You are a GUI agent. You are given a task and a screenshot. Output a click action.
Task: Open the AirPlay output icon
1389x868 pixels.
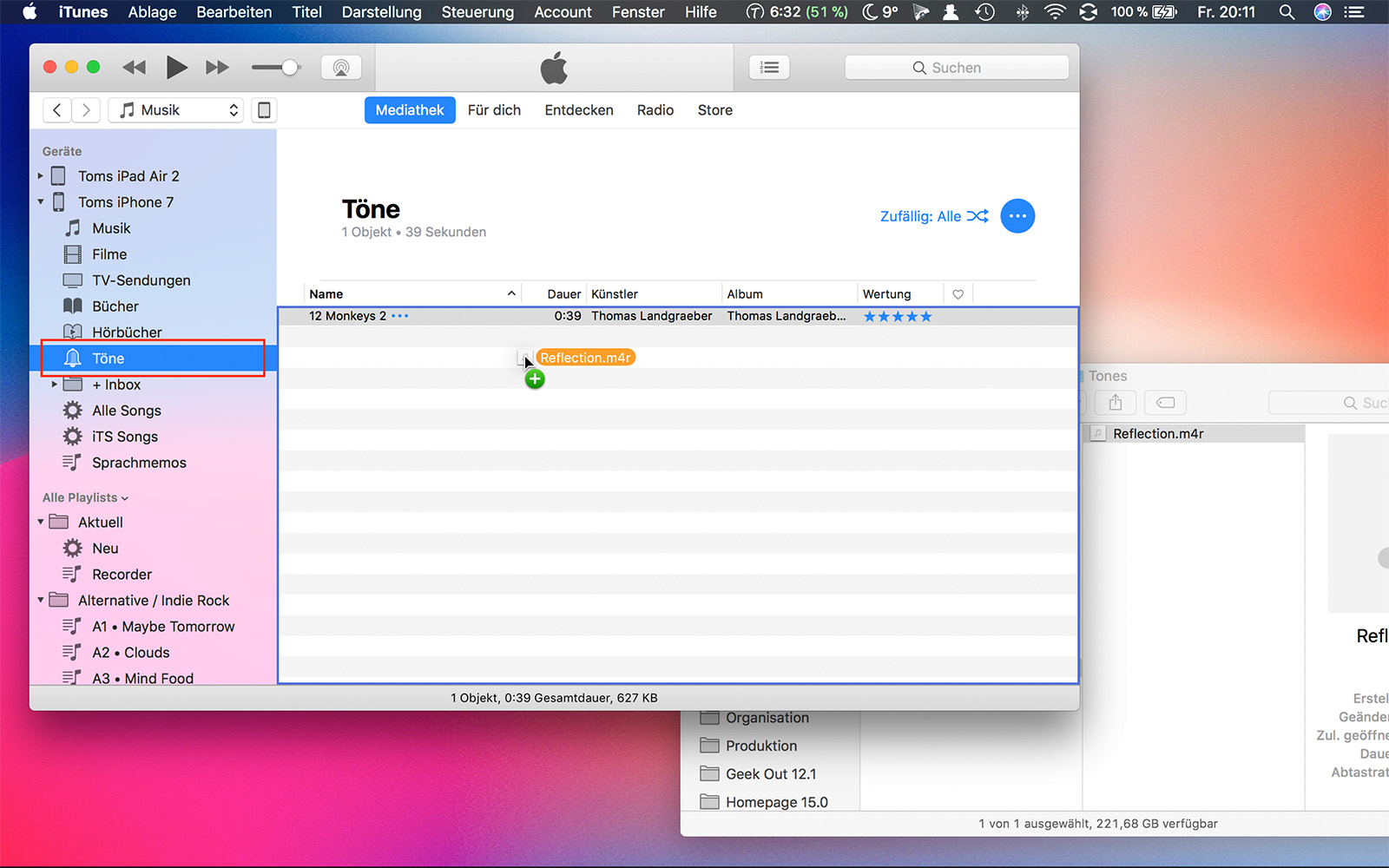pyautogui.click(x=341, y=68)
